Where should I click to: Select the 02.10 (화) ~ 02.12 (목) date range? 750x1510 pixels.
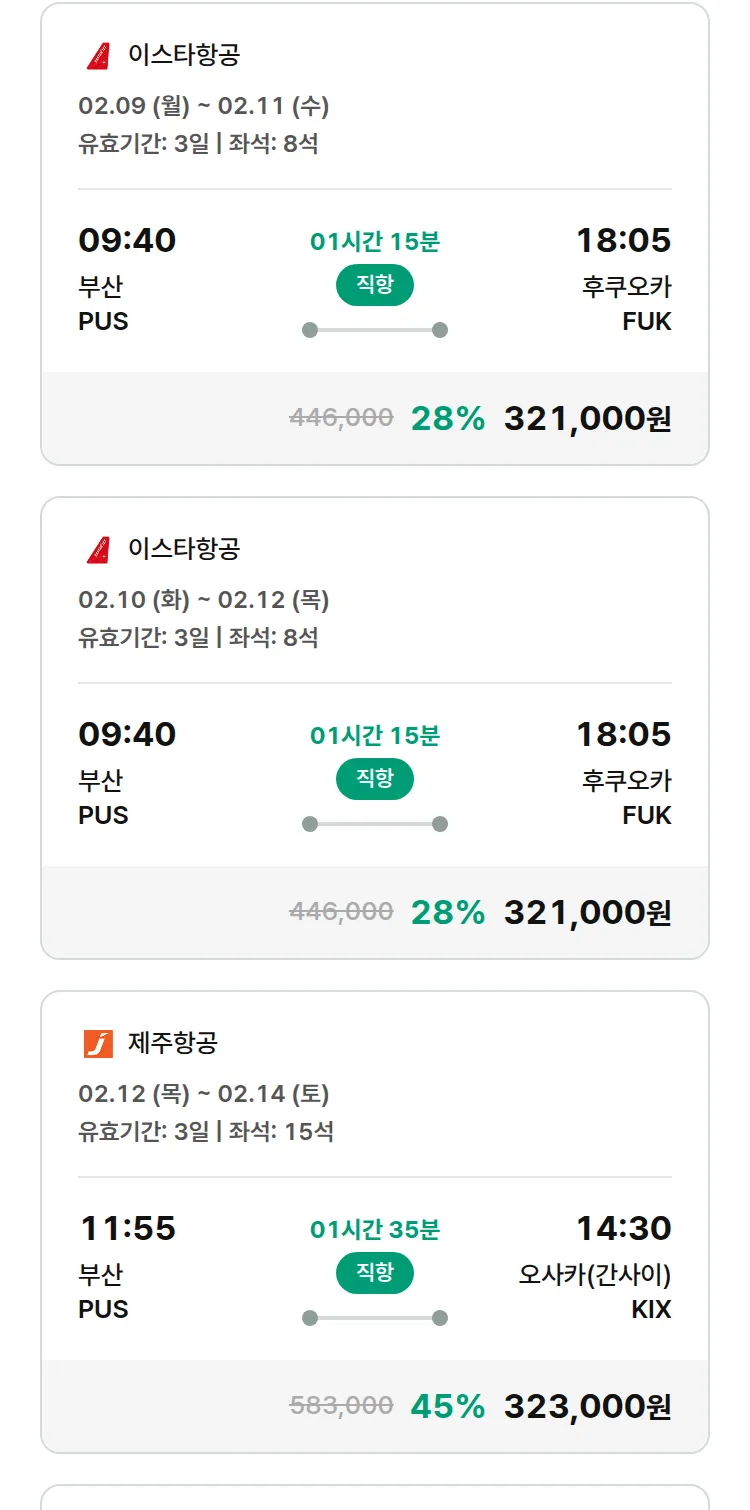click(204, 600)
